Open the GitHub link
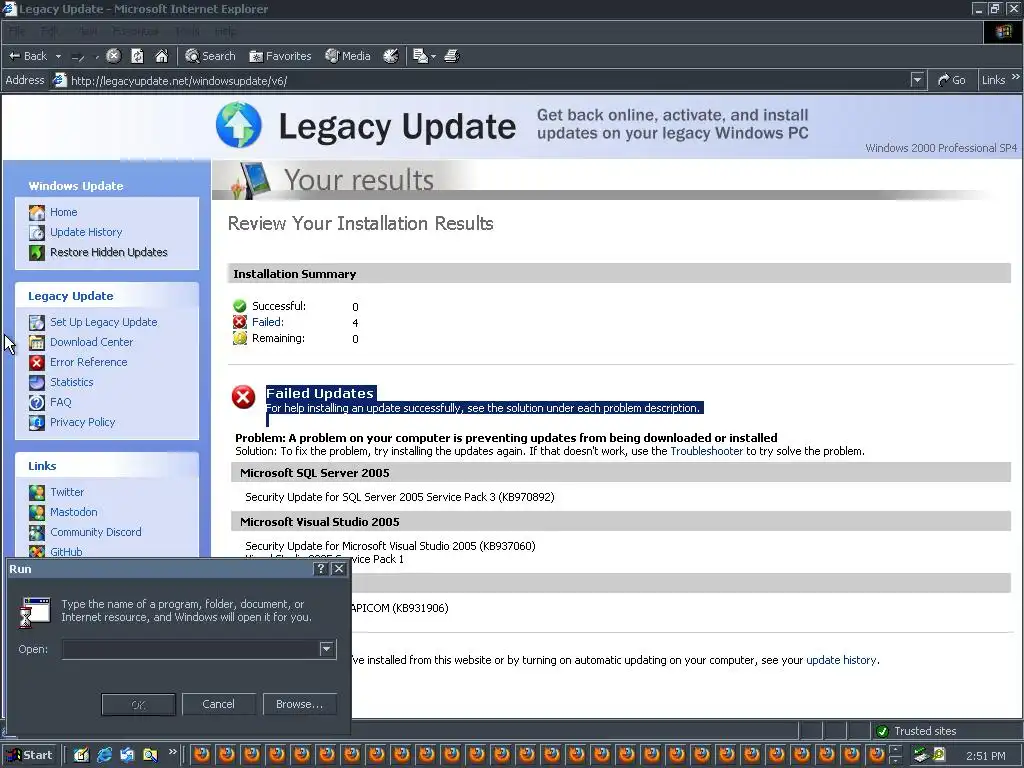 66,552
